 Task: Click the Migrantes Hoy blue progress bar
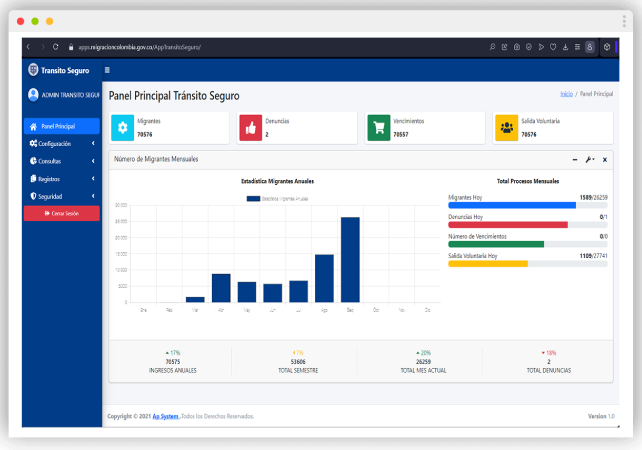pyautogui.click(x=512, y=205)
